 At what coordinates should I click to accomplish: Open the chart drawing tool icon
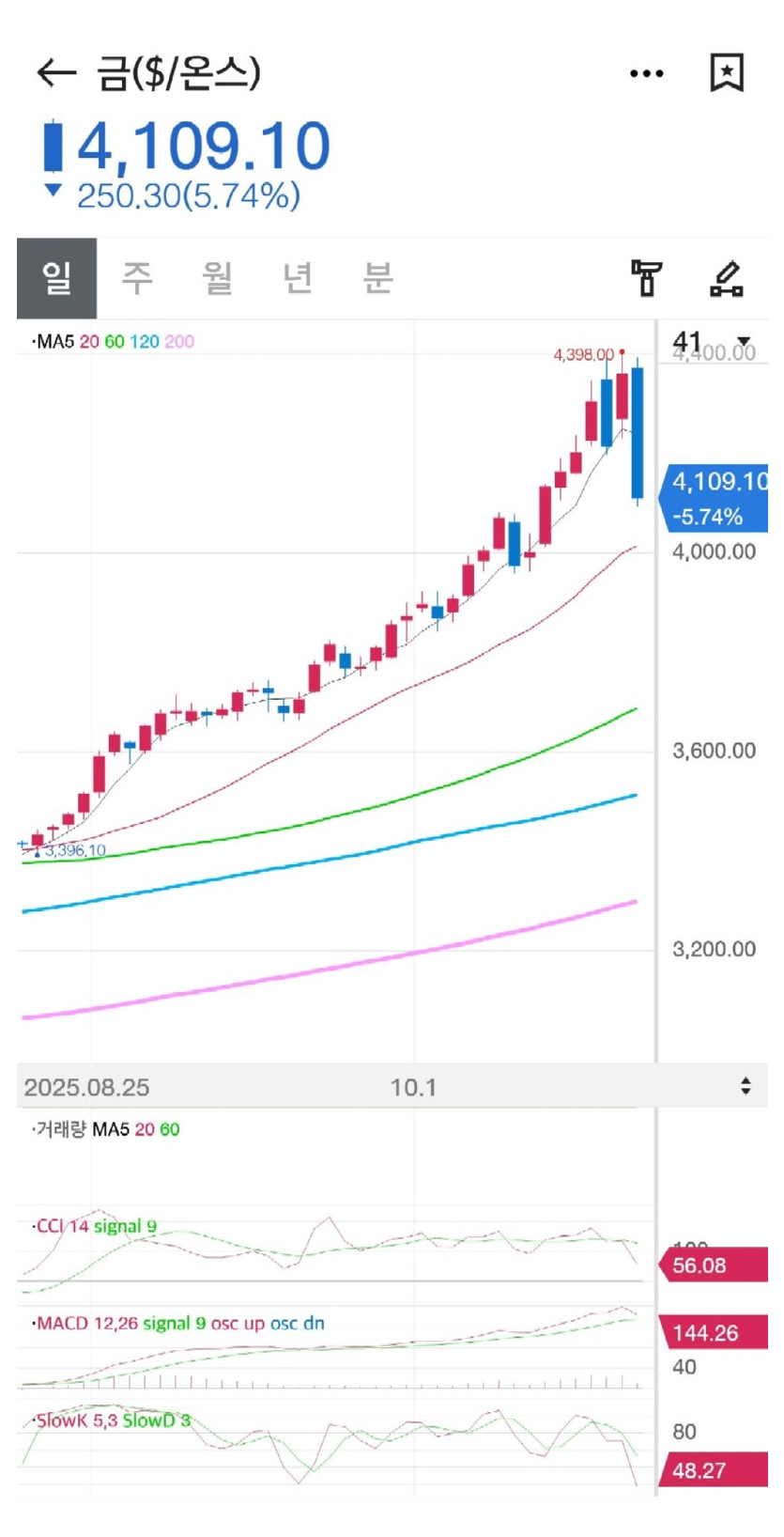726,278
